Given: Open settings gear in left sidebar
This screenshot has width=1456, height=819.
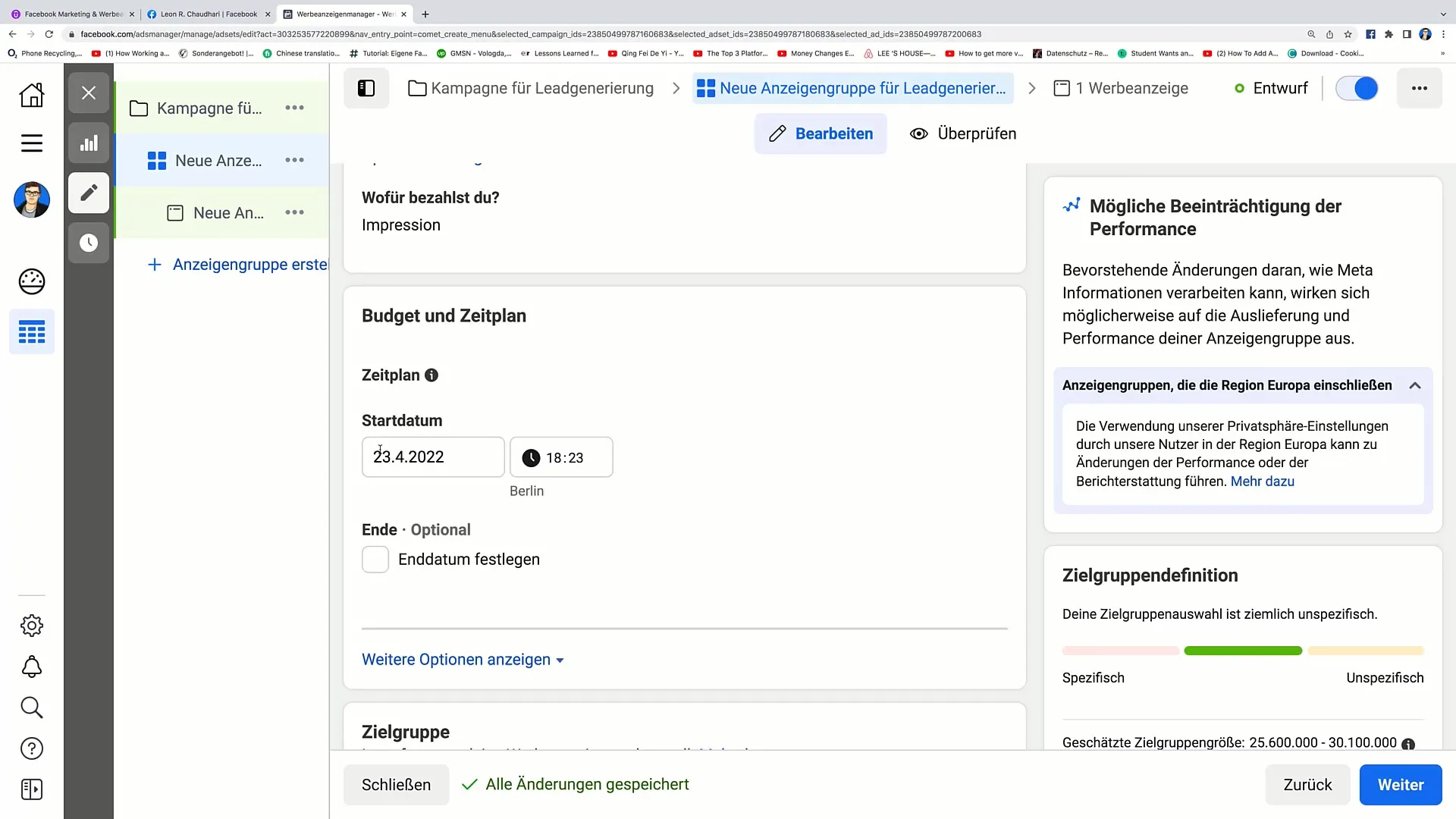Looking at the screenshot, I should (32, 626).
